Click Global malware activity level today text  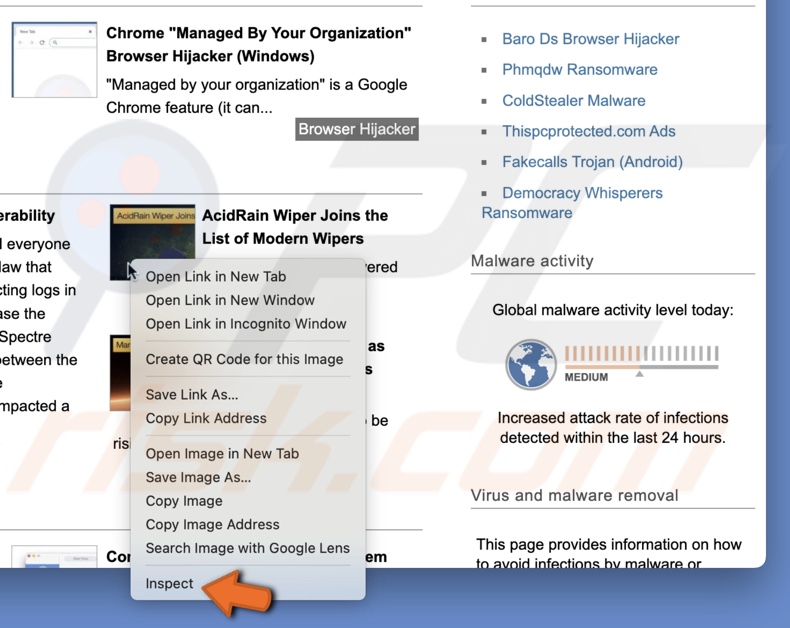coord(613,310)
